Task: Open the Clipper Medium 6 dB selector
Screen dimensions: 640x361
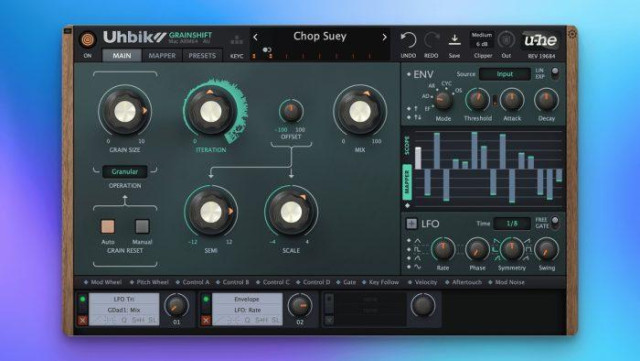Action: tap(482, 40)
